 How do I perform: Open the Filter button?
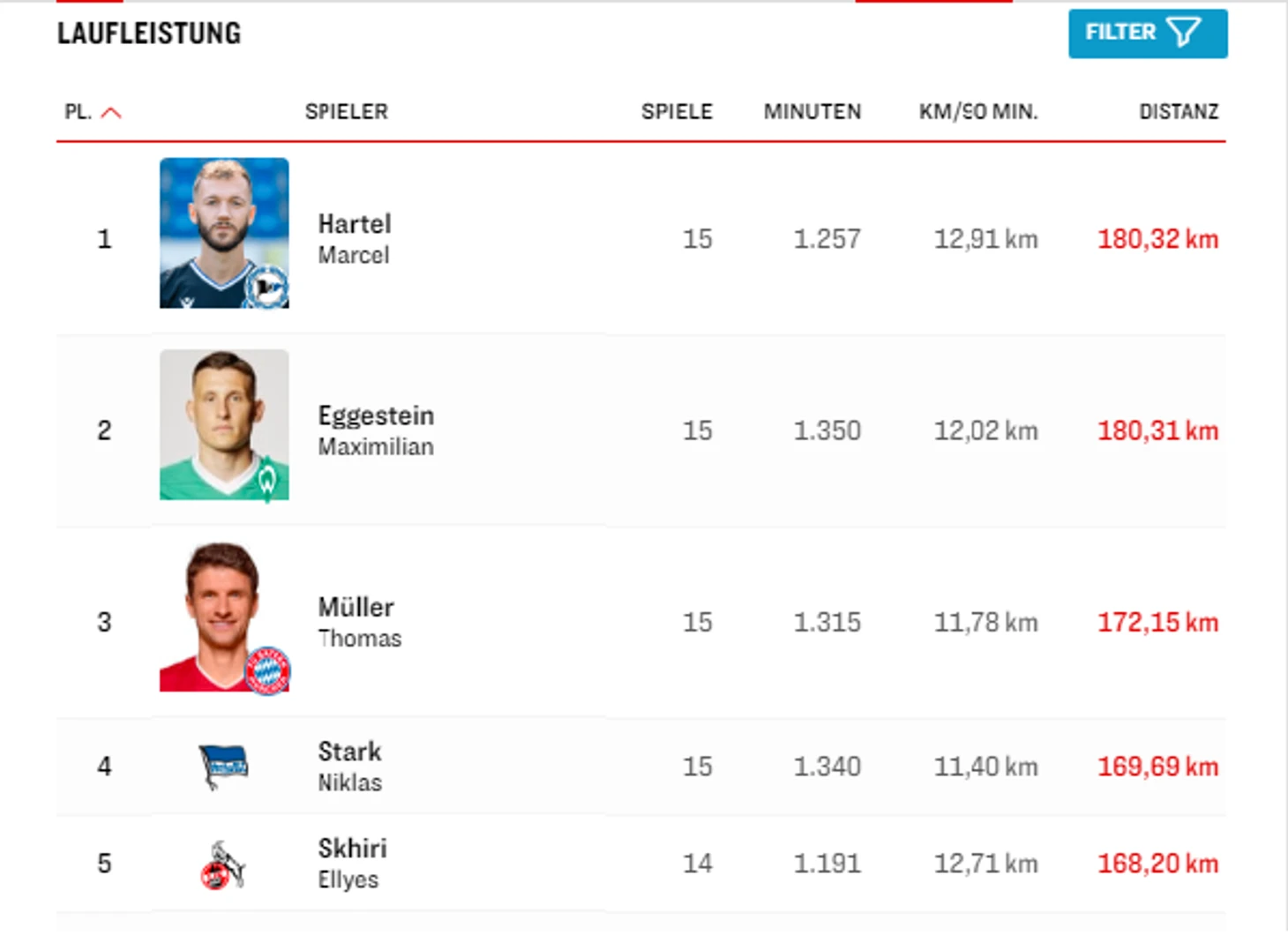pos(1148,34)
